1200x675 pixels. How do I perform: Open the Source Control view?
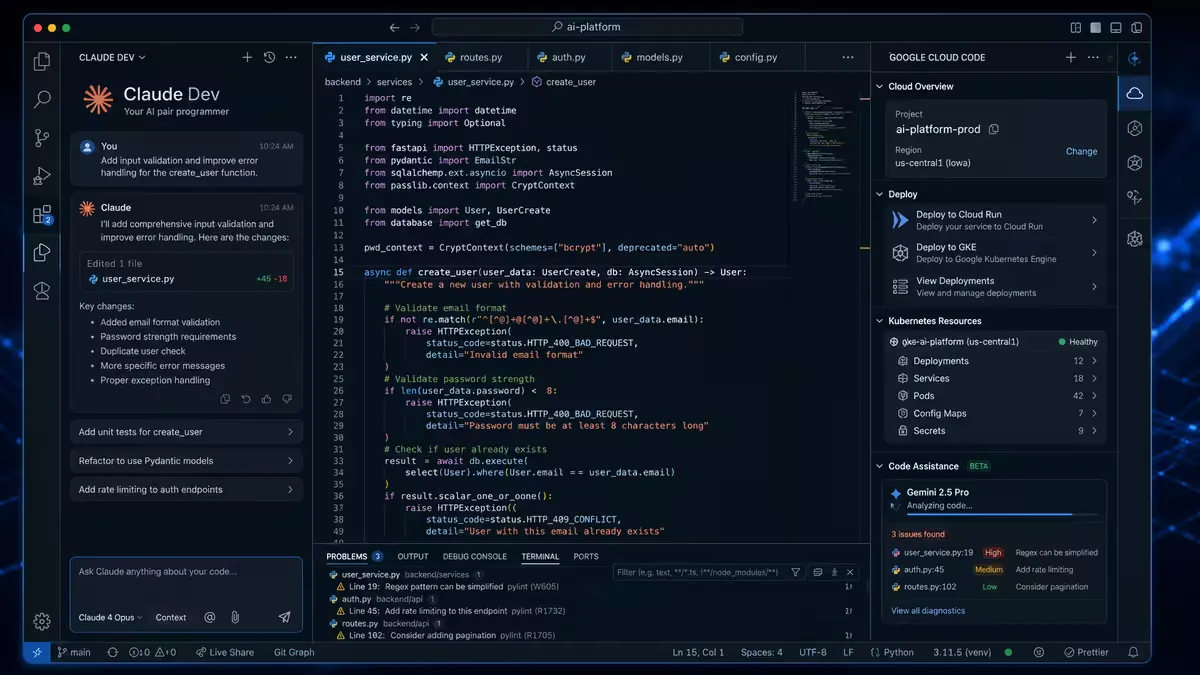point(42,138)
